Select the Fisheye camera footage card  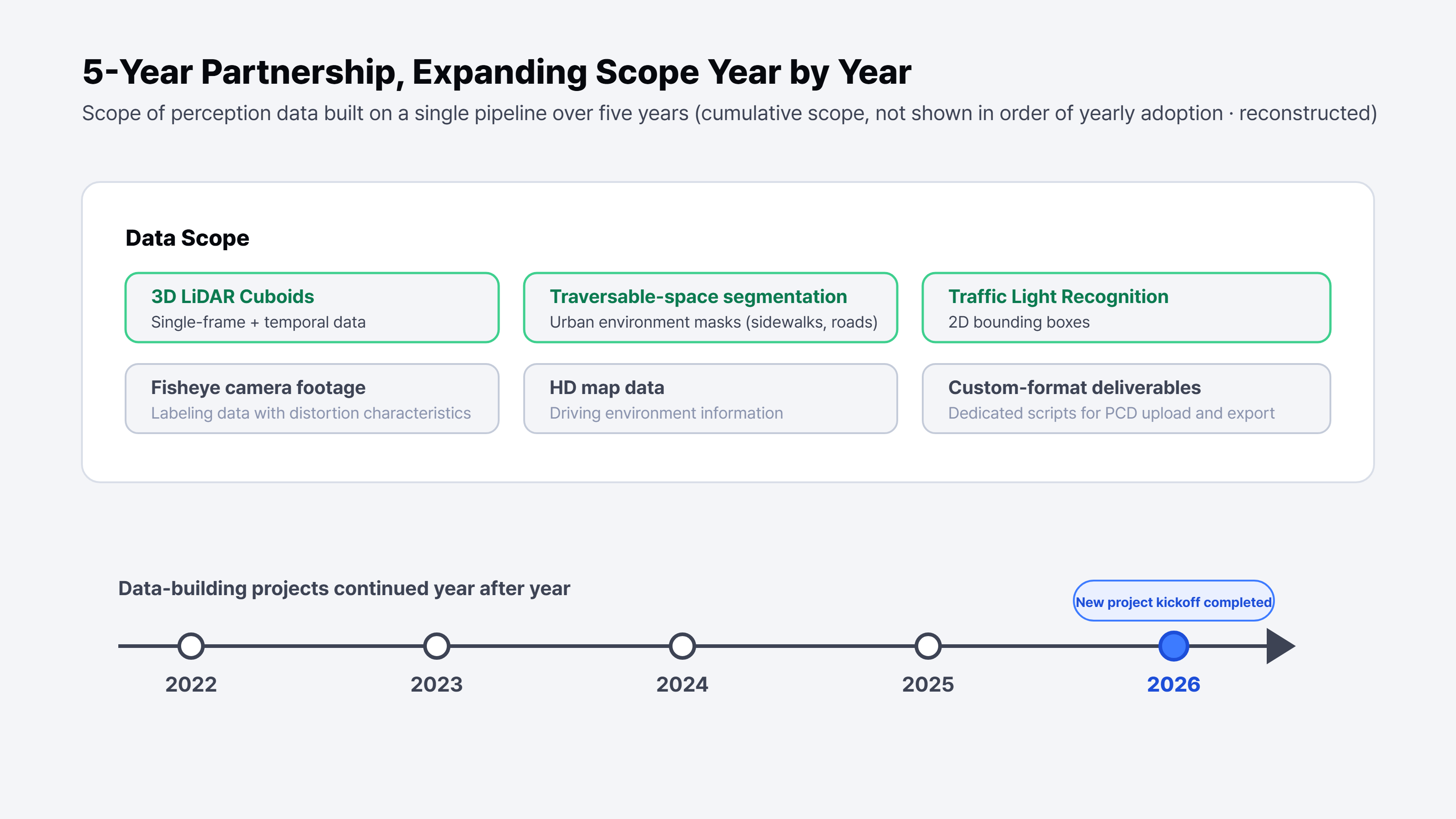coord(312,399)
